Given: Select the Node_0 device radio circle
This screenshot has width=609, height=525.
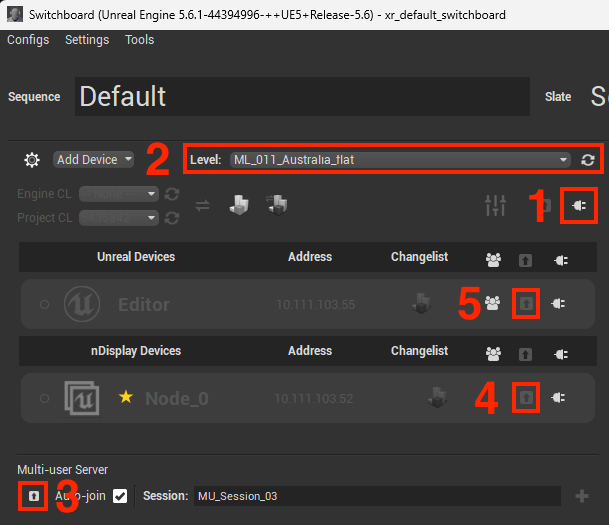Looking at the screenshot, I should [x=44, y=398].
